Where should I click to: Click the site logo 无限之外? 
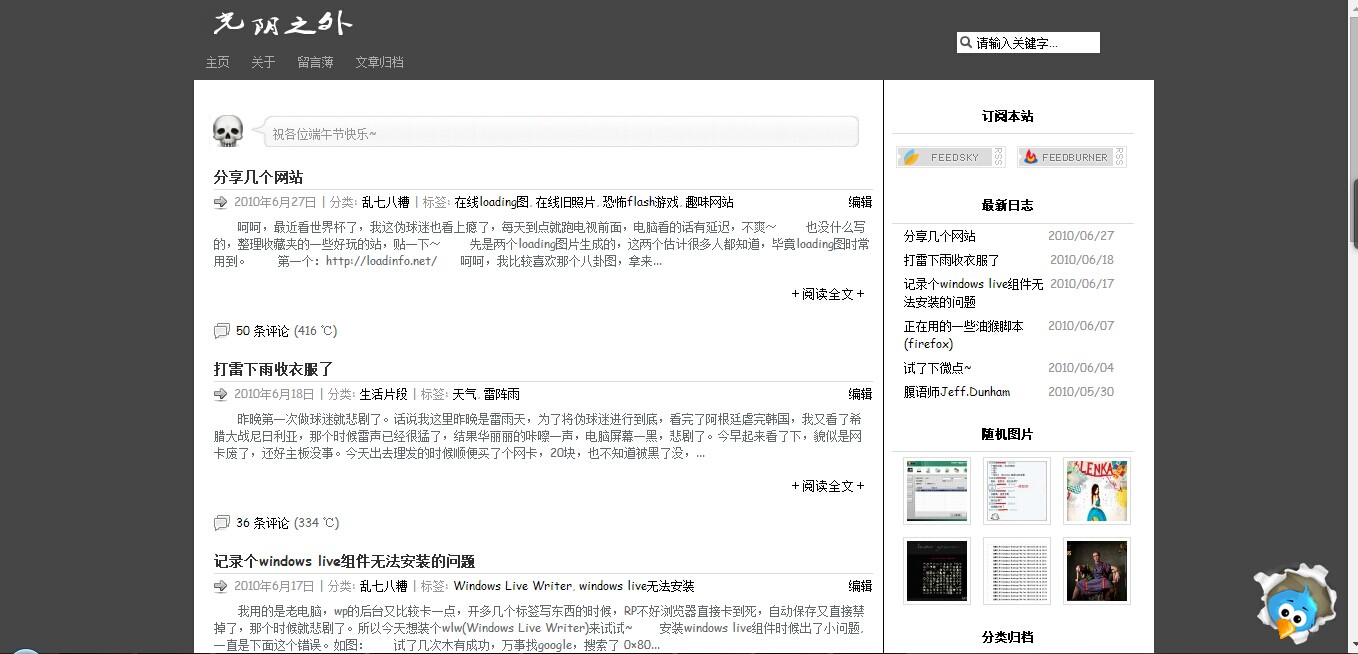click(x=283, y=24)
